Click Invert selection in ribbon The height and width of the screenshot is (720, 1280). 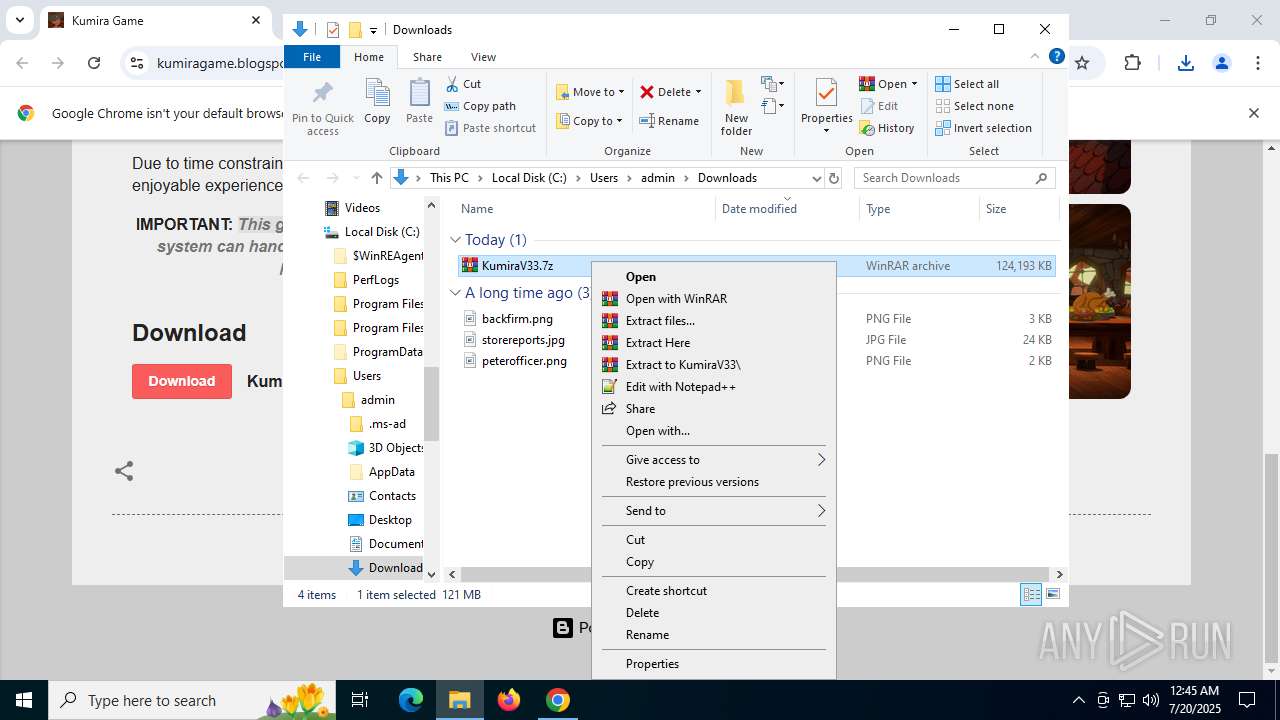click(x=984, y=128)
